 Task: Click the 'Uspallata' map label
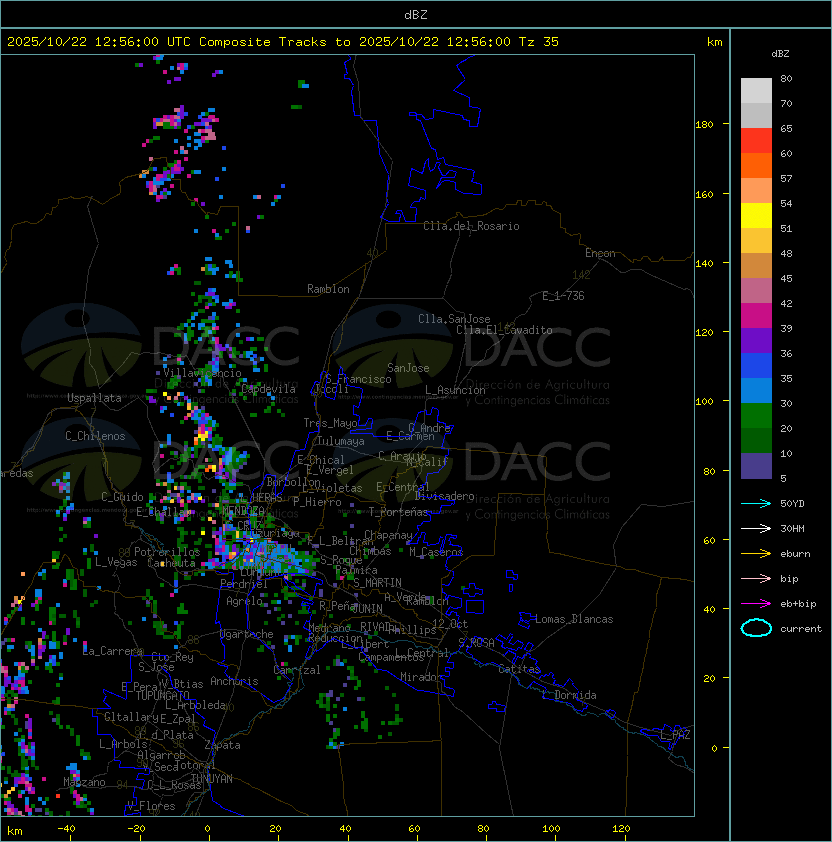click(94, 398)
